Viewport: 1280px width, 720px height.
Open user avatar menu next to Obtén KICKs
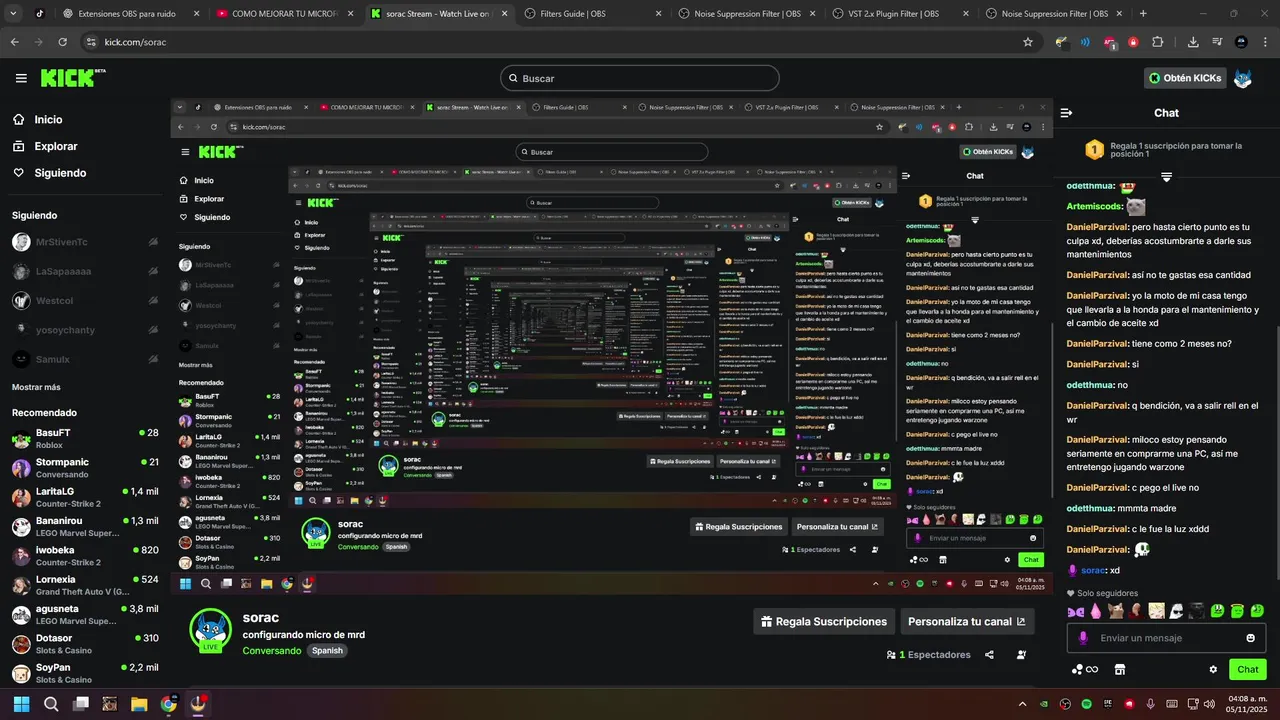click(x=1242, y=78)
